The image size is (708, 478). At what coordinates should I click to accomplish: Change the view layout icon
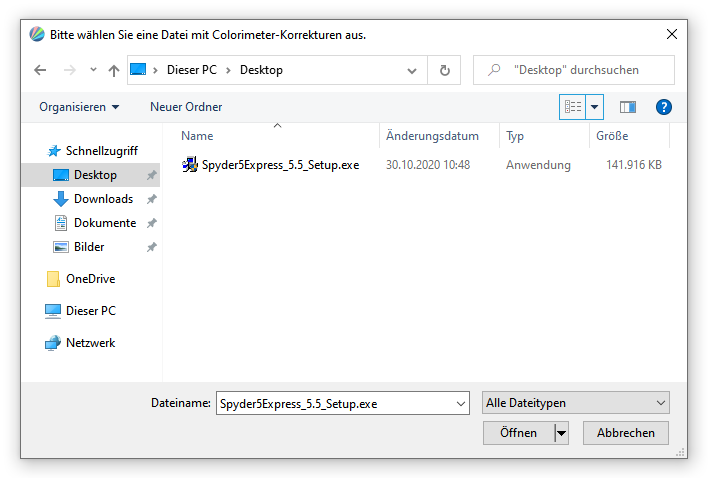pos(573,107)
